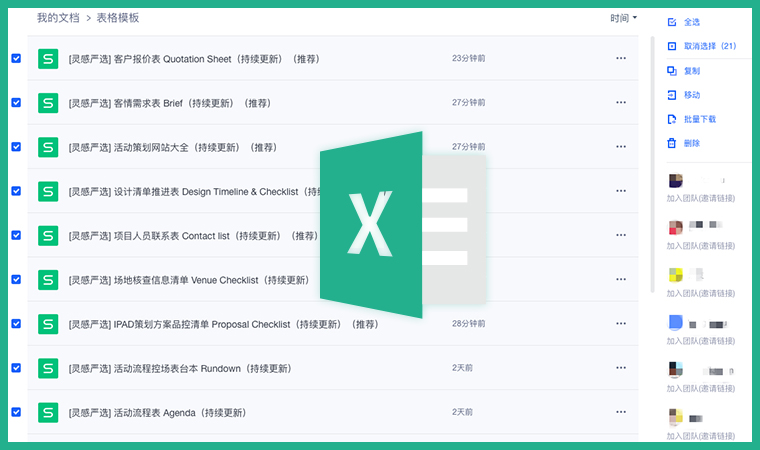760x450 pixels.
Task: Click file name IPAD策划方案品控清单 Proposal Checklist
Action: 223,324
